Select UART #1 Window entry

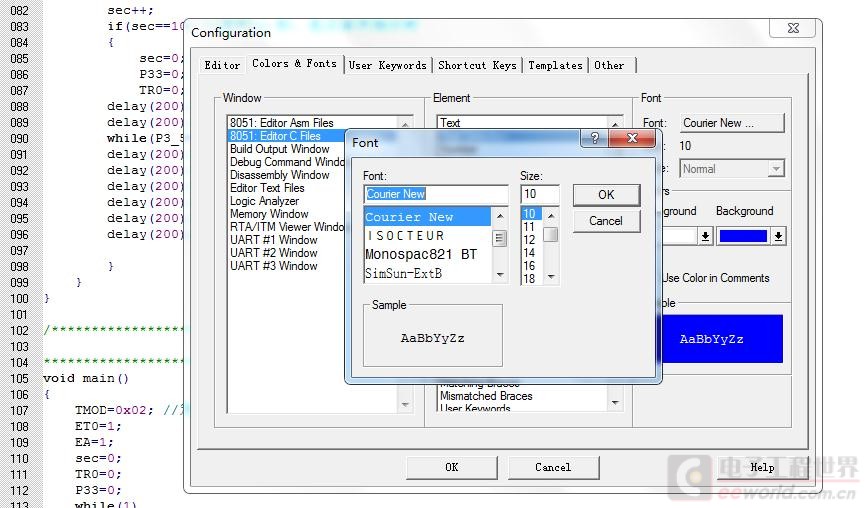pos(286,240)
